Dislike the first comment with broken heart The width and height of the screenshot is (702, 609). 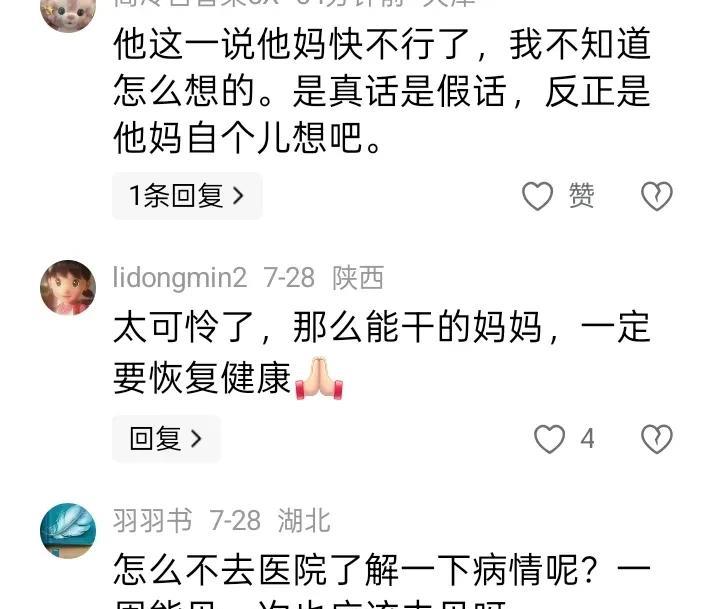657,196
